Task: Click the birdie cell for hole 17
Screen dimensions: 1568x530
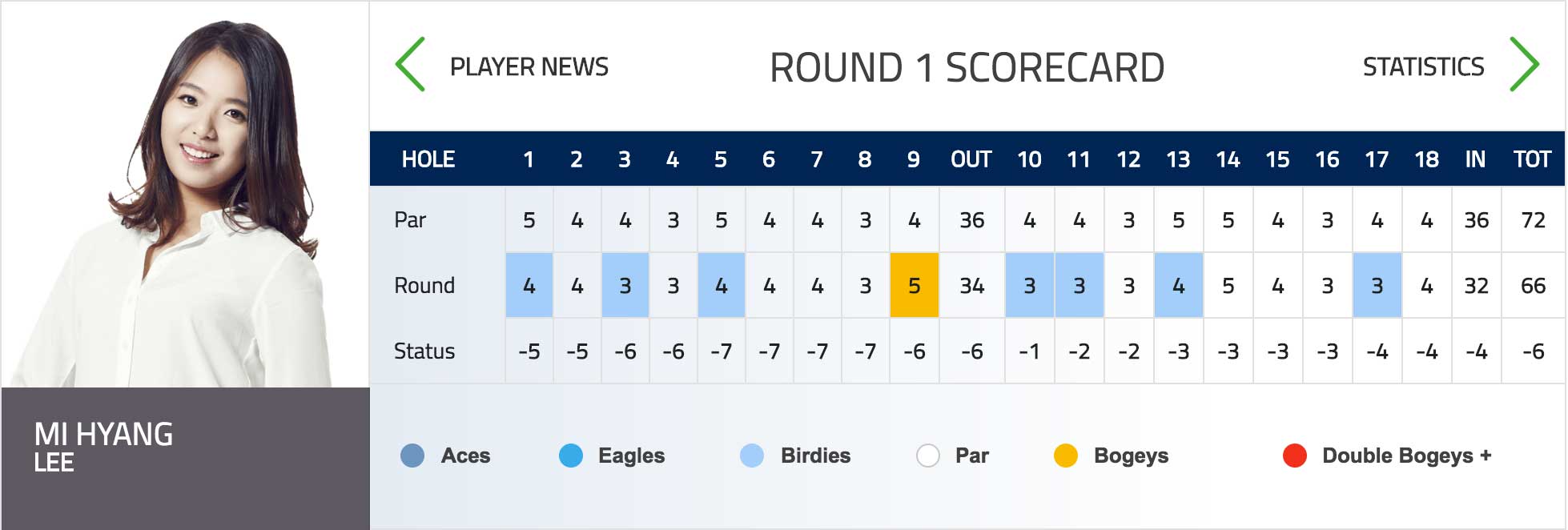Action: [x=1377, y=286]
